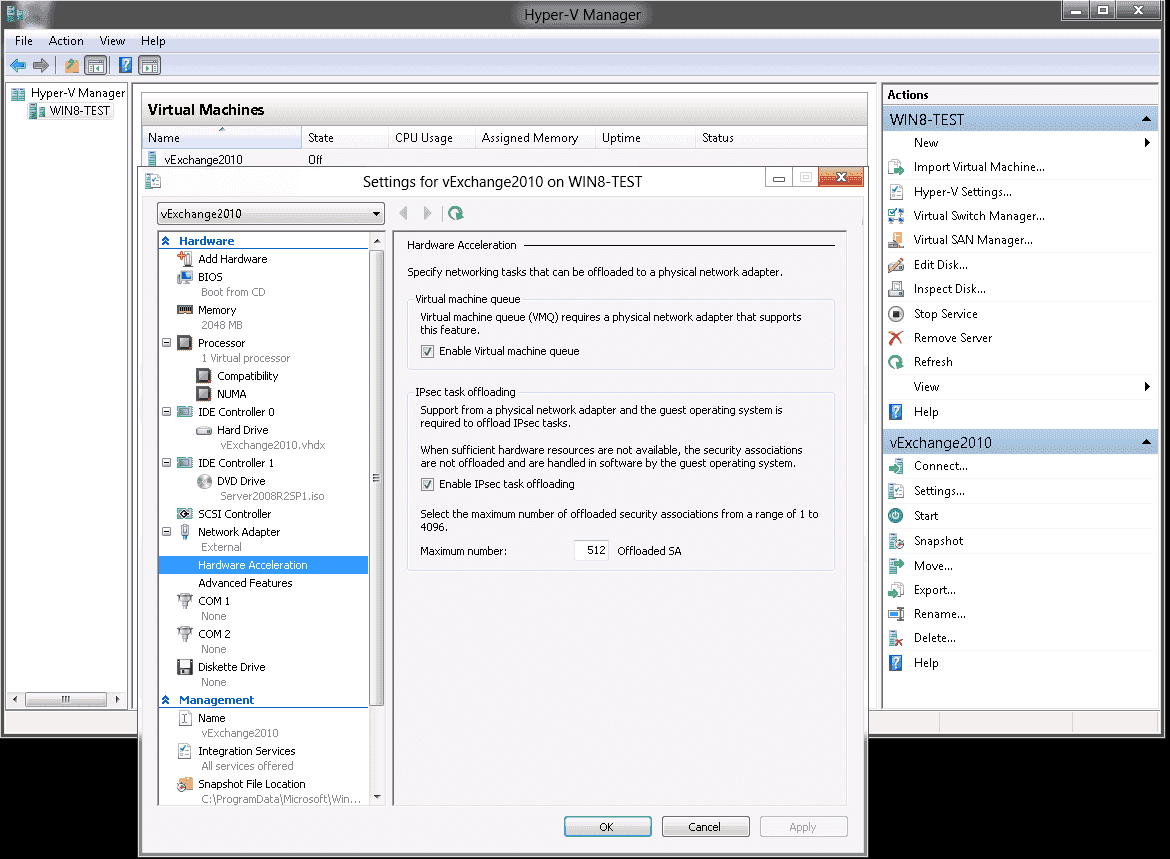
Task: Collapse the WIN8-TEST actions section
Action: pyautogui.click(x=1146, y=119)
